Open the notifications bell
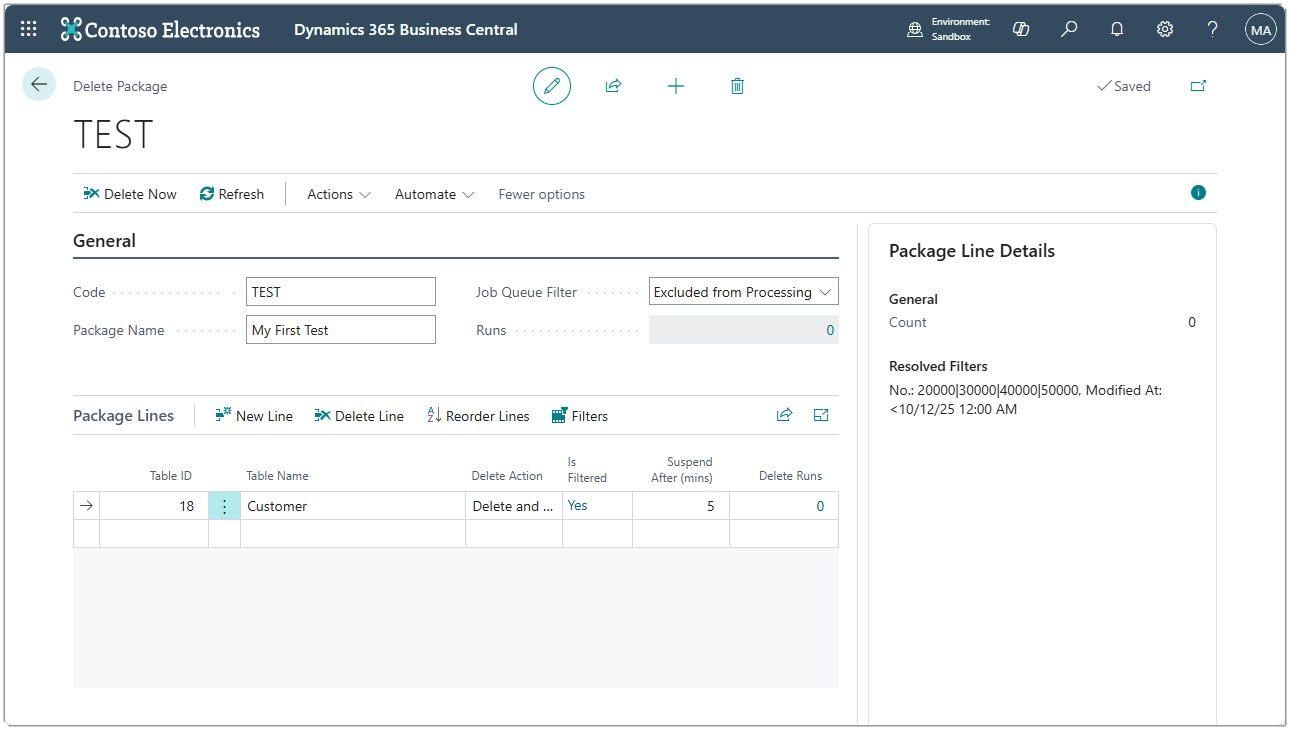1290x730 pixels. (x=1117, y=29)
